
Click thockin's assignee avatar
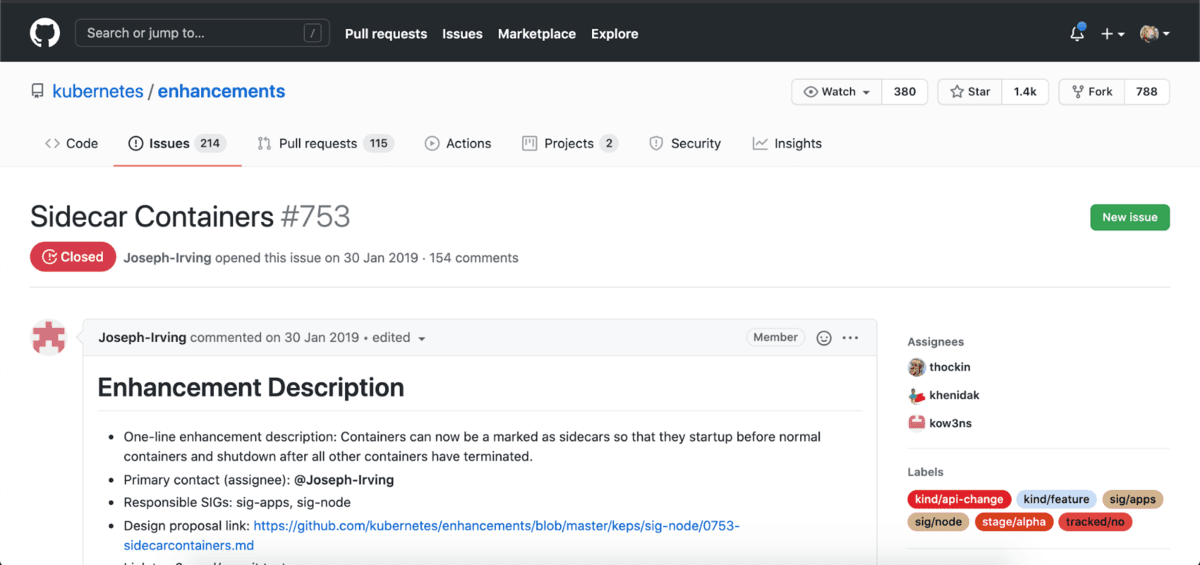pyautogui.click(x=917, y=367)
